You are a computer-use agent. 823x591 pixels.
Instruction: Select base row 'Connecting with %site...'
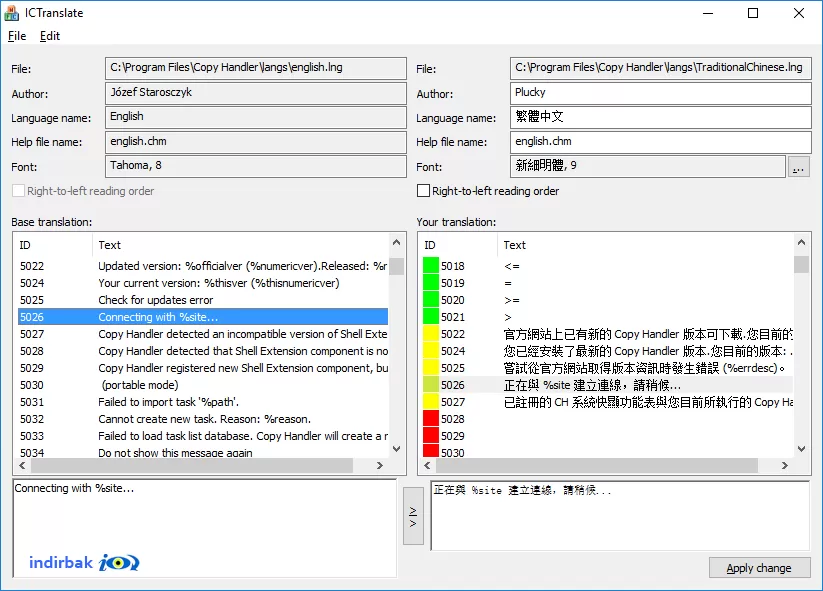point(203,317)
